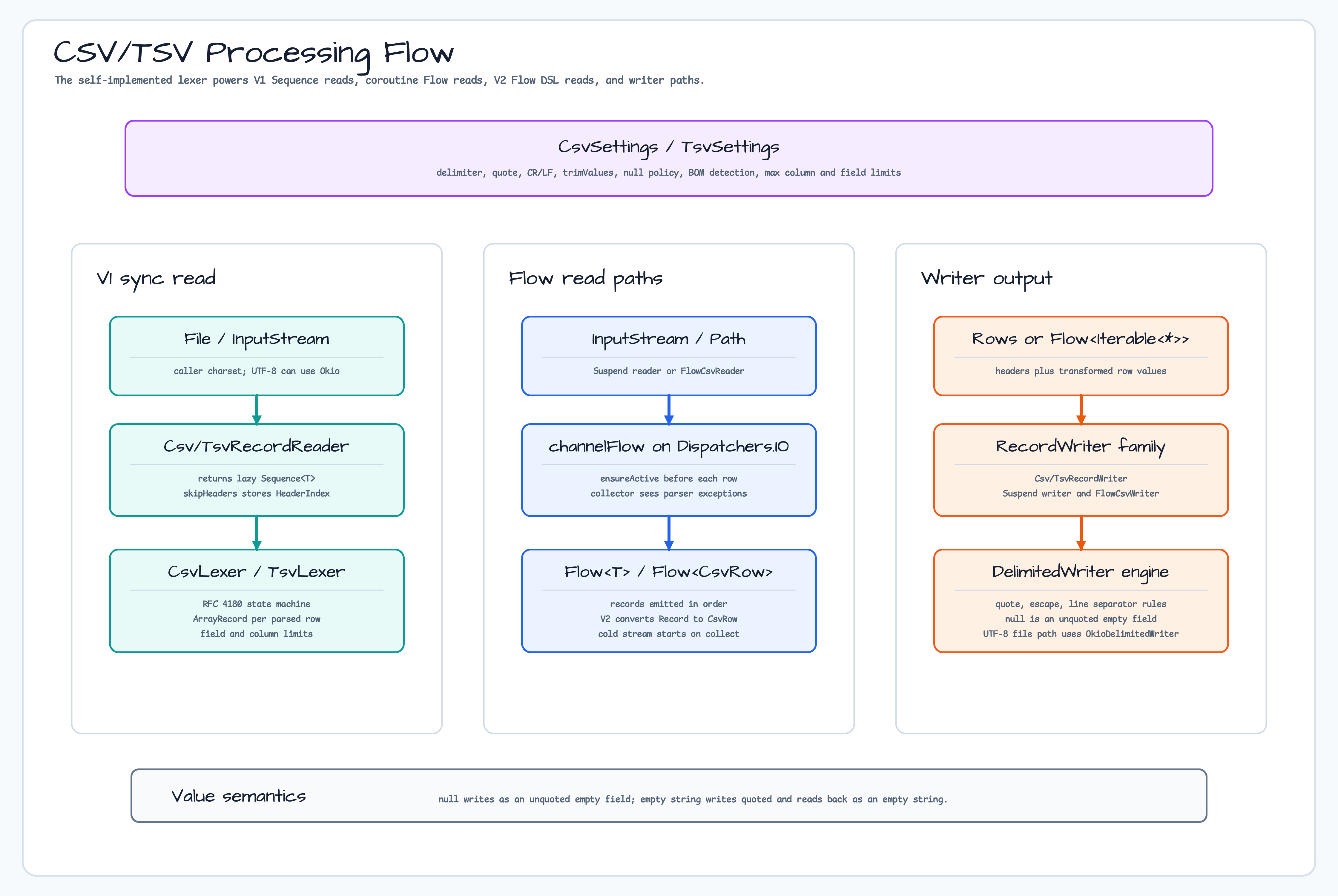
Task: Click the Value semantics label
Action: coord(239,796)
